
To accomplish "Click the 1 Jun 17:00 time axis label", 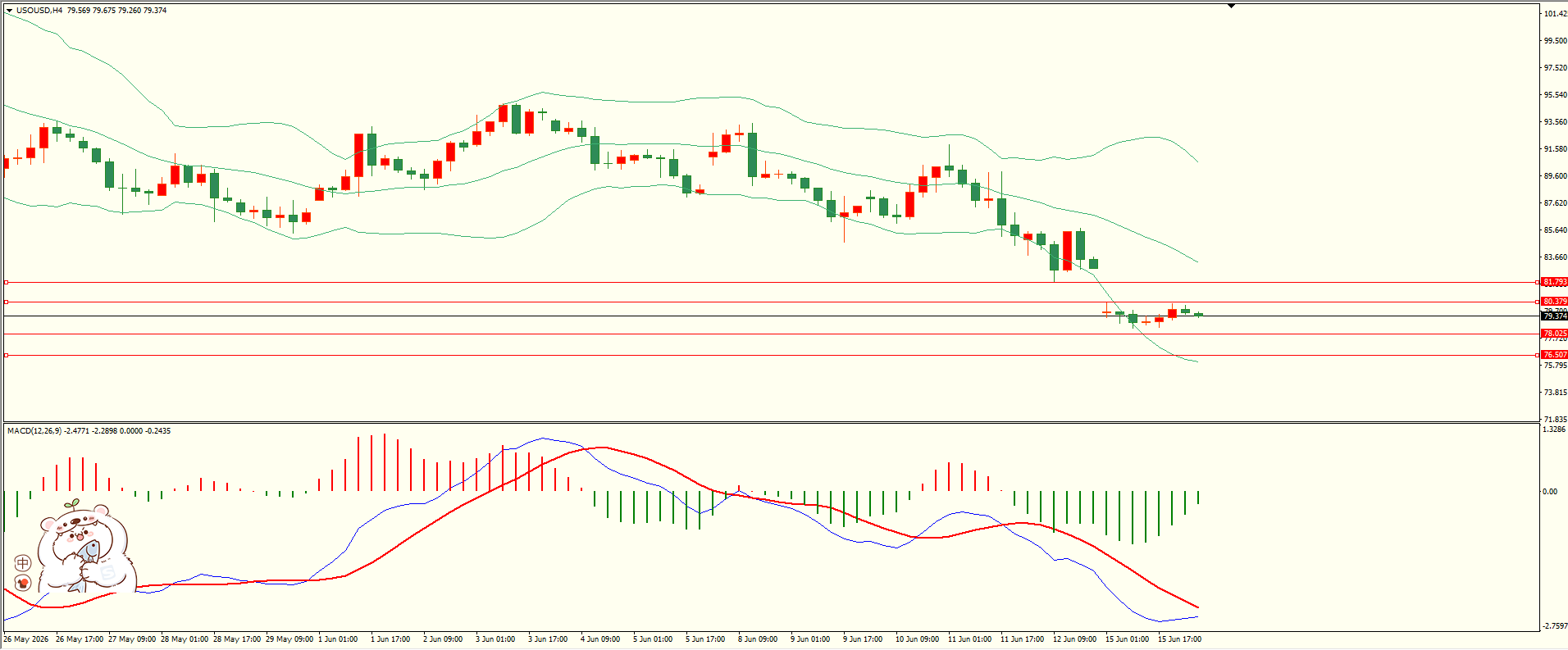I will click(390, 639).
